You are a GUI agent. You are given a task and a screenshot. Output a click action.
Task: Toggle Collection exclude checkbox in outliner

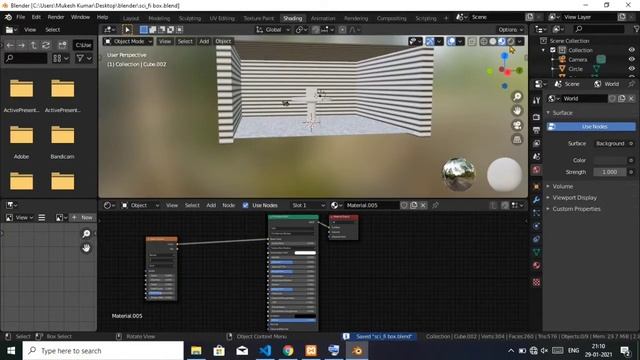coord(553,50)
